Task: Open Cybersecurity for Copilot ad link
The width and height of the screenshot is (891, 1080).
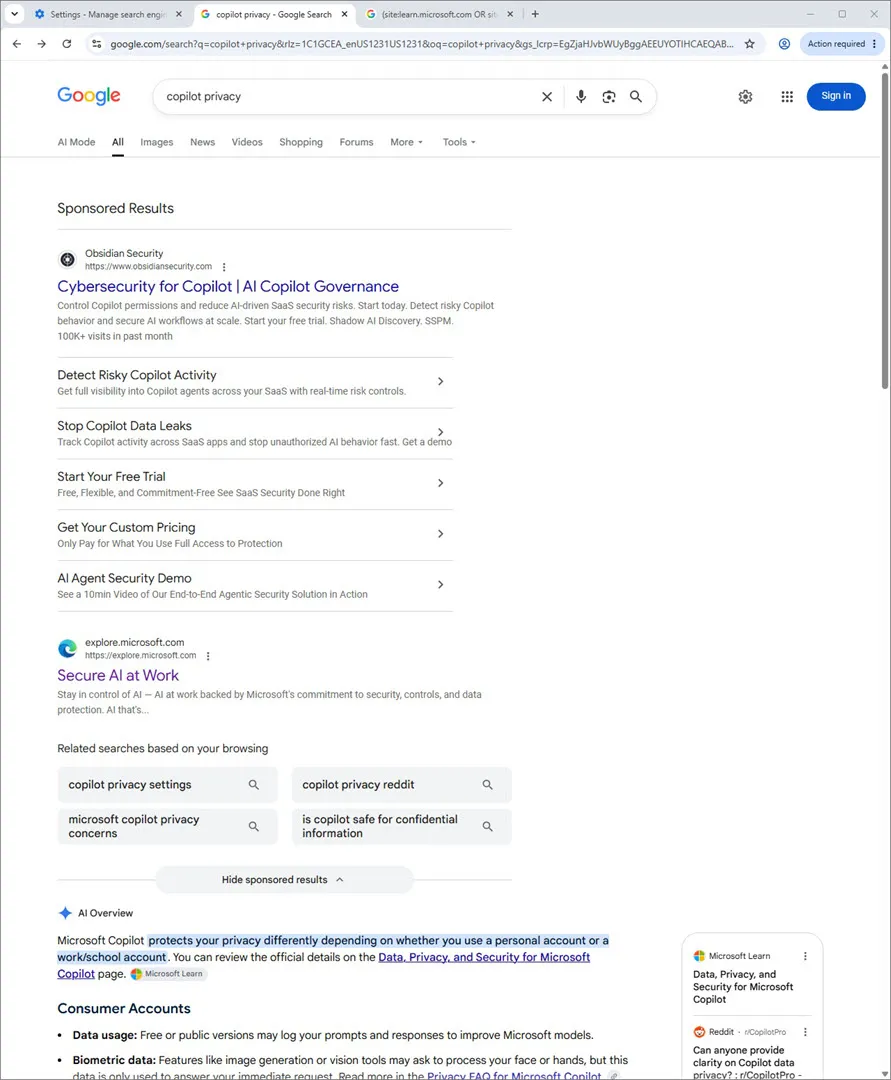Action: click(x=228, y=287)
